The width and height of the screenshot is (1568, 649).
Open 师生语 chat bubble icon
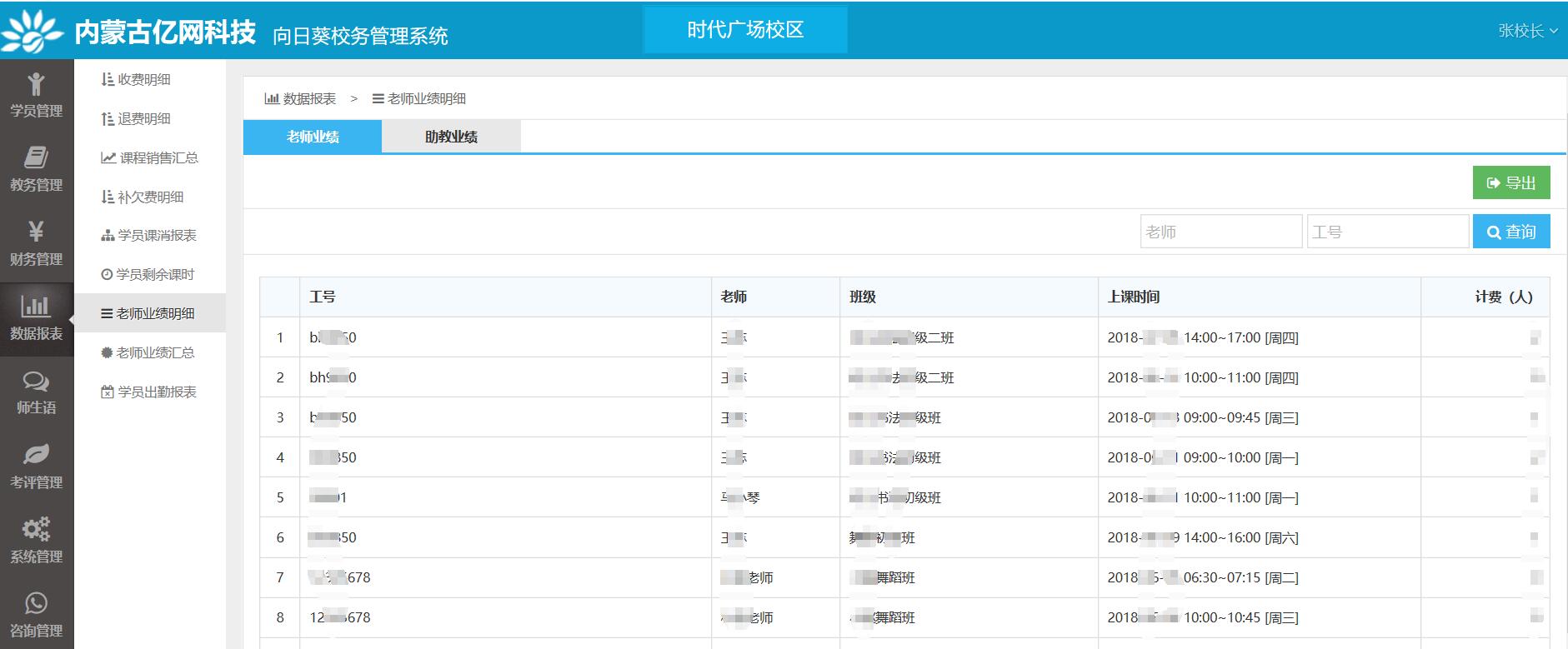pyautogui.click(x=36, y=382)
